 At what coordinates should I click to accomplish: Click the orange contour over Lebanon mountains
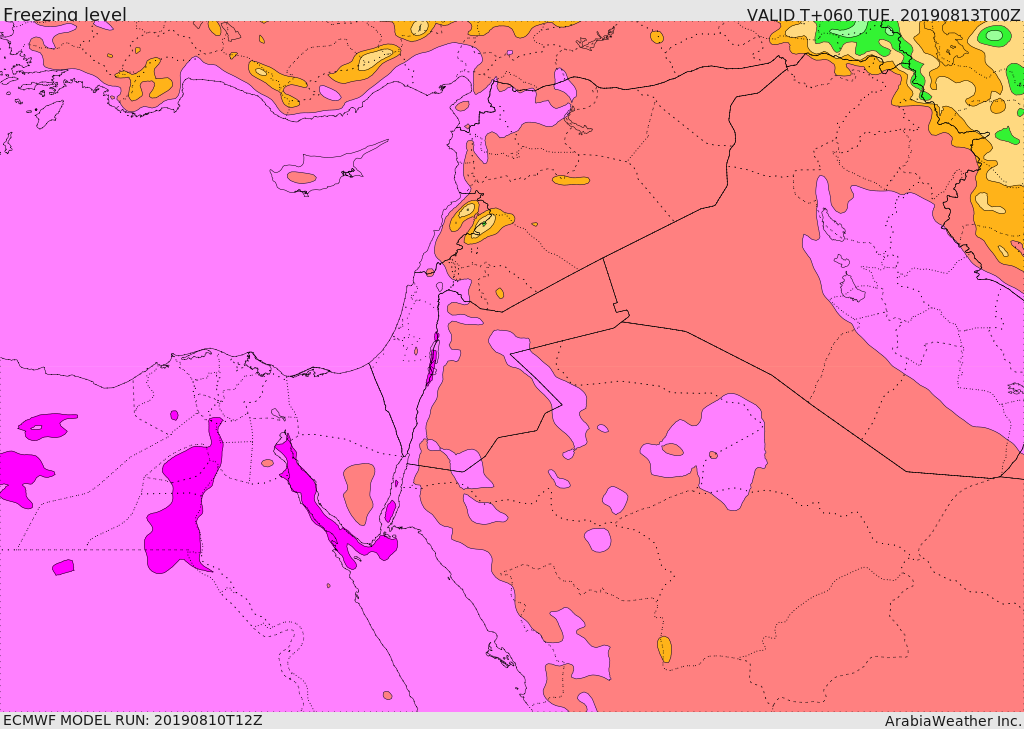[480, 222]
